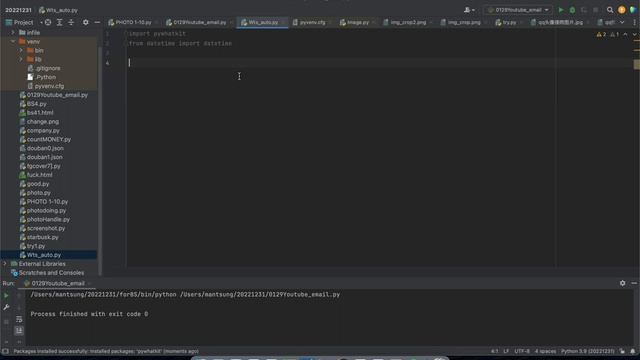Switch to 0129Youtube_email.py editor tab
The width and height of the screenshot is (640, 360).
pyautogui.click(x=196, y=22)
